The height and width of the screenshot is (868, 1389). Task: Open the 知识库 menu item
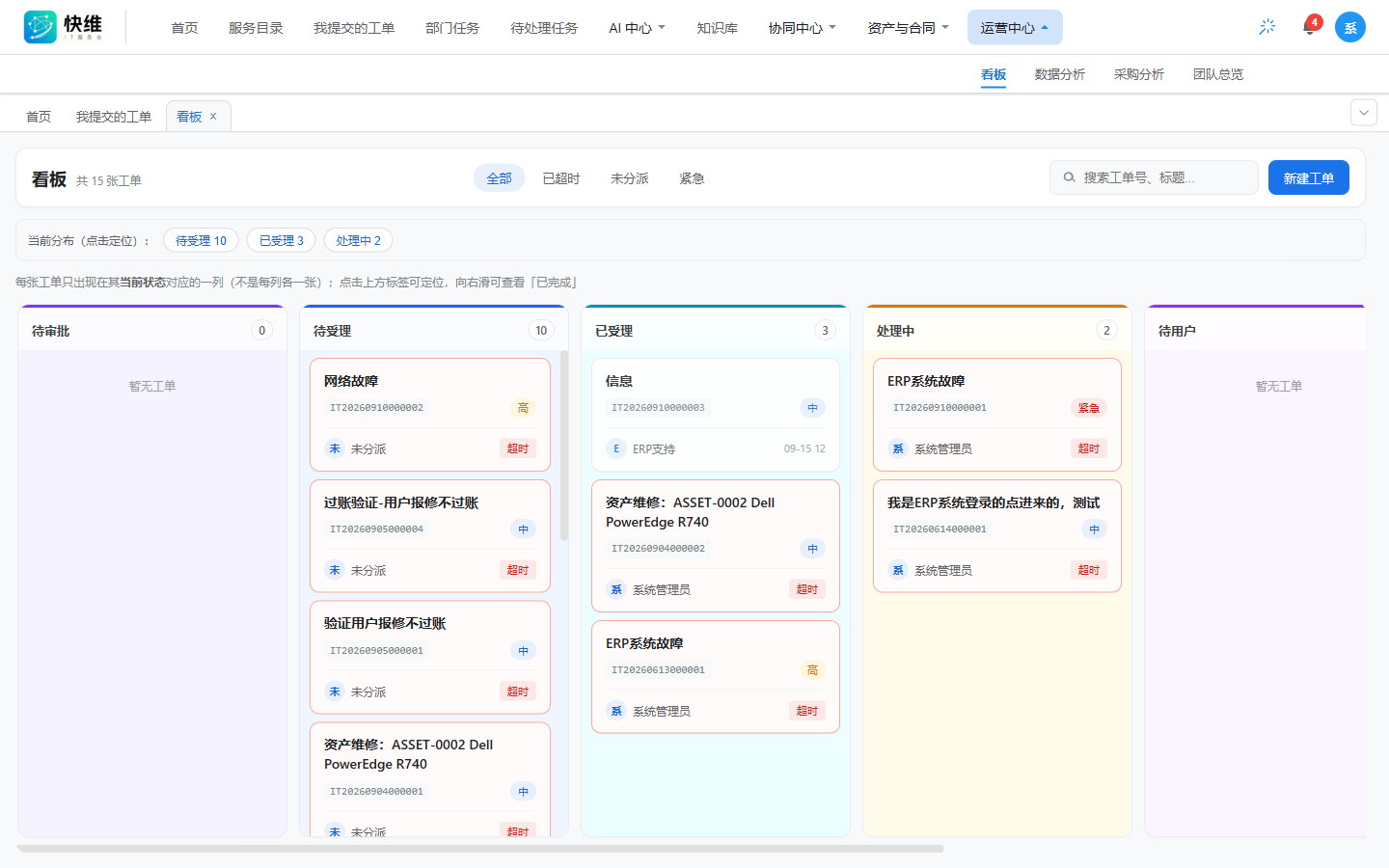(717, 28)
